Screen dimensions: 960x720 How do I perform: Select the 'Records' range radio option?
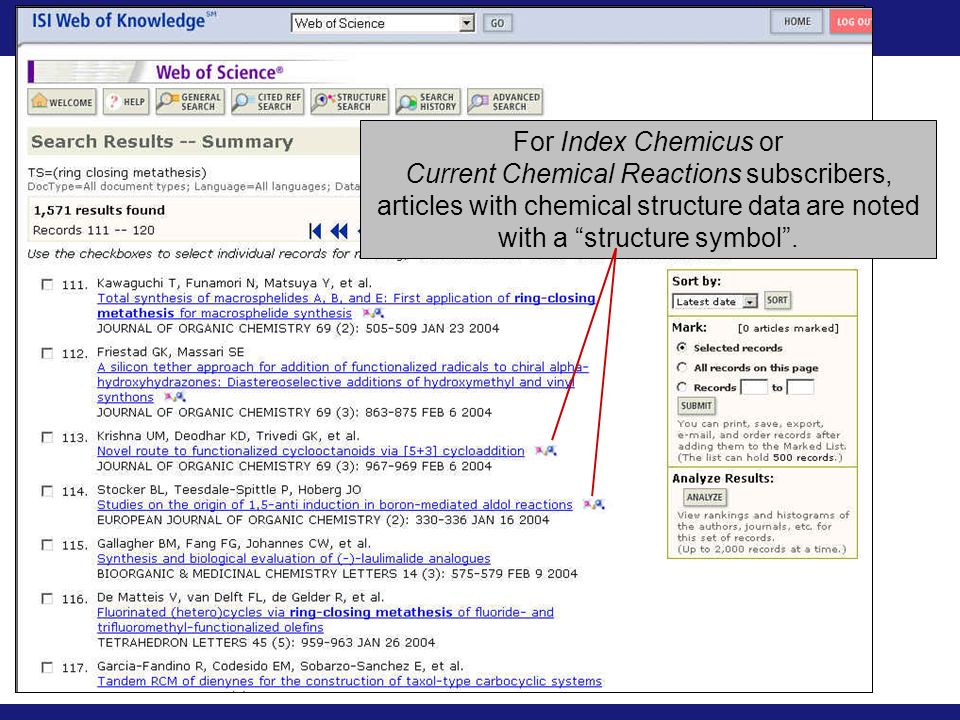(x=681, y=387)
